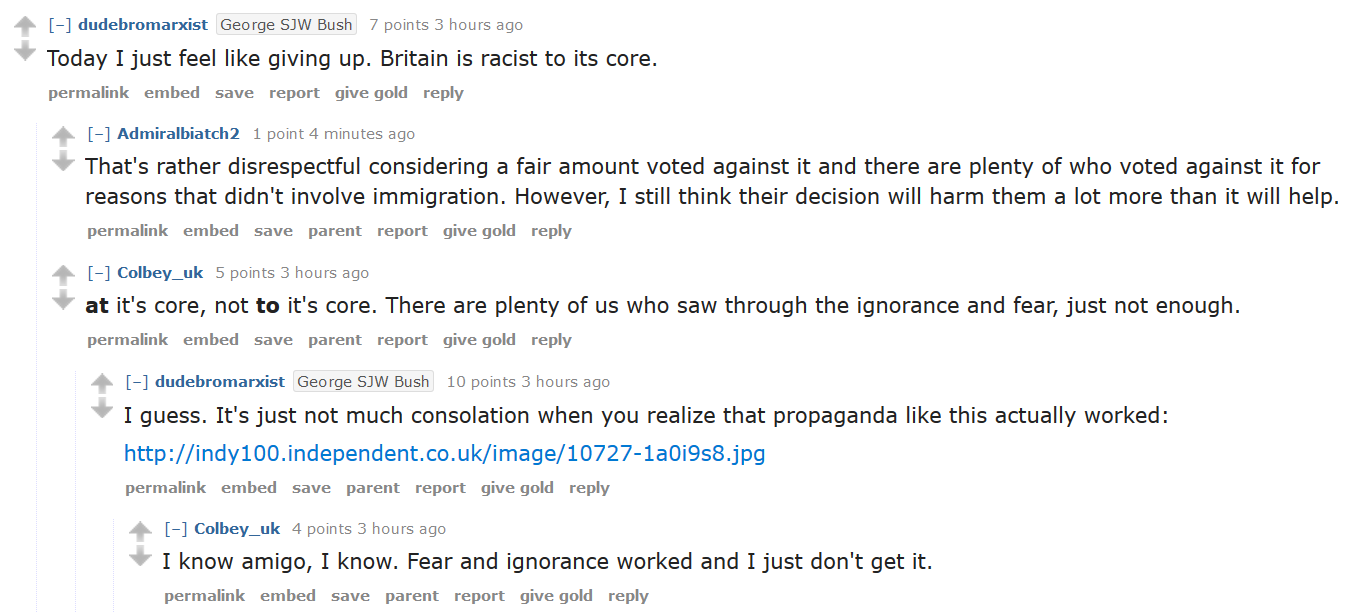The height and width of the screenshot is (612, 1352).
Task: Upvote Admiralbiatch2's comment
Action: 63,136
